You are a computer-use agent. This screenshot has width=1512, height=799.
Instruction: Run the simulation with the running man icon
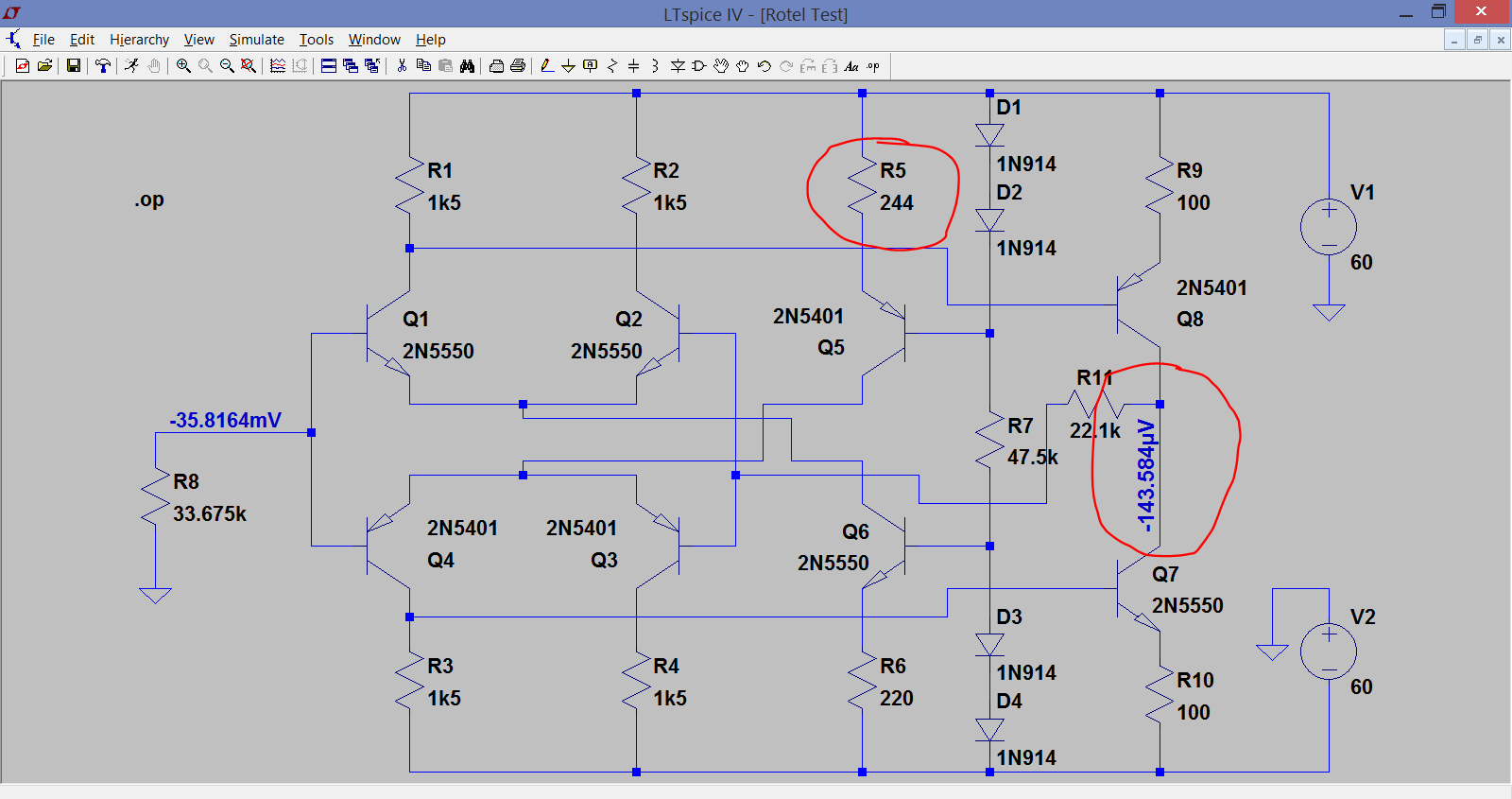pos(131,66)
